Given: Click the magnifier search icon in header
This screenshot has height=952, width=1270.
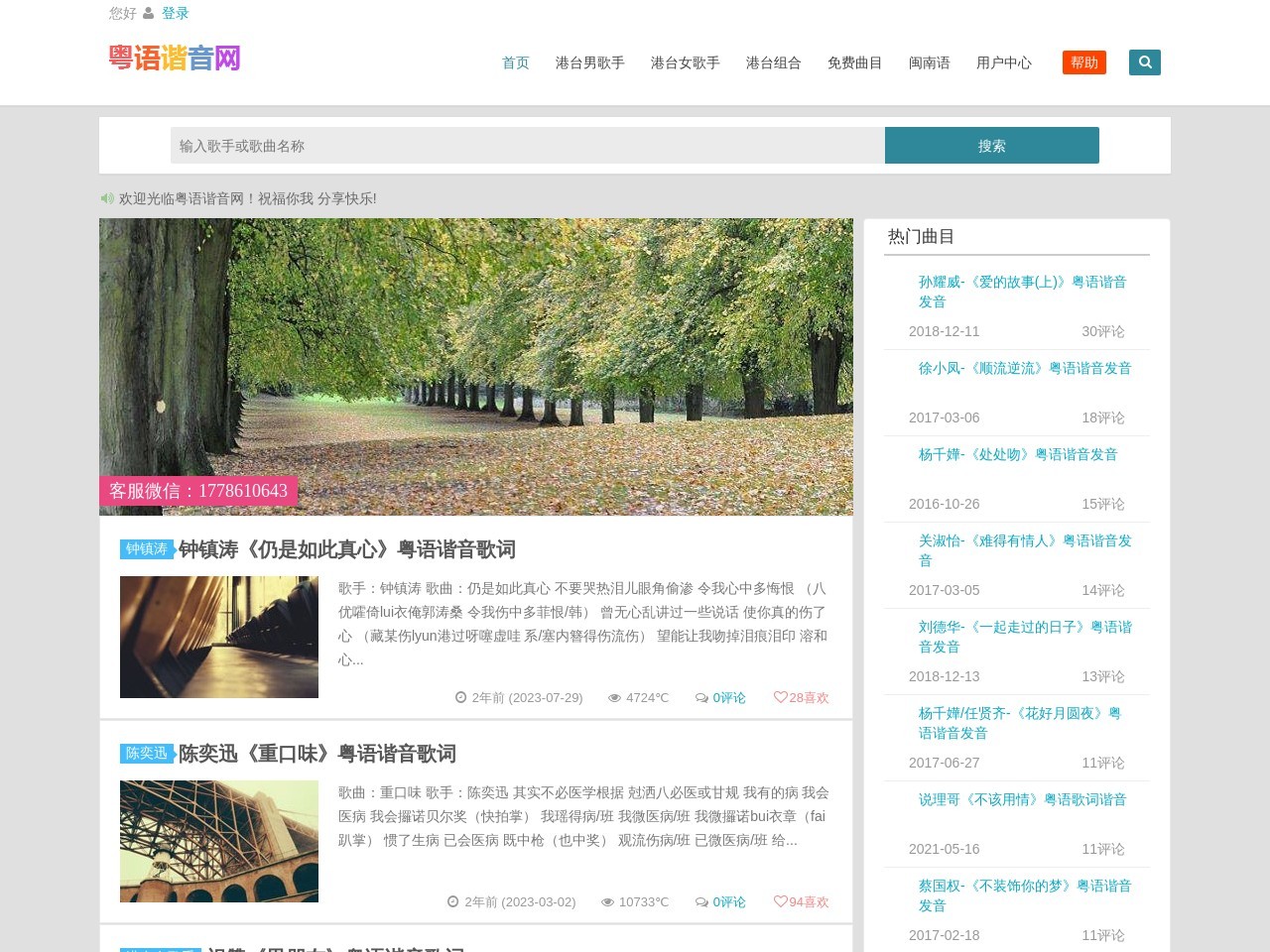Looking at the screenshot, I should (1144, 62).
